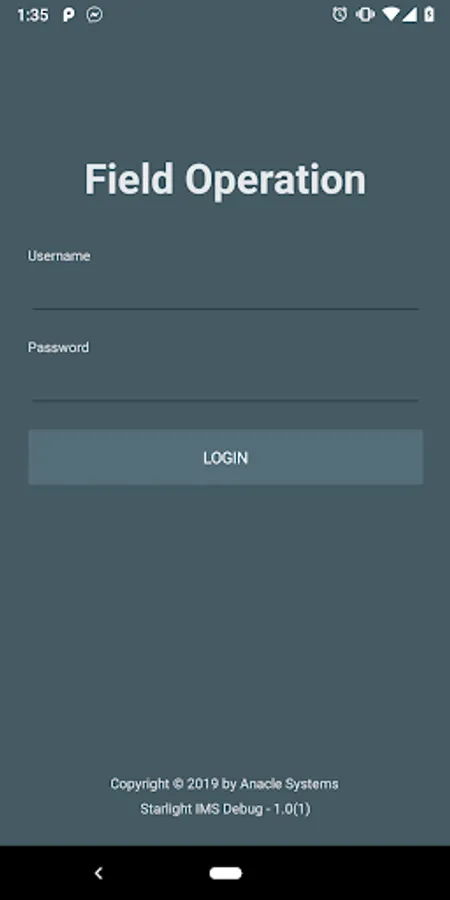Tap the Field Operation title
Image resolution: width=450 pixels, height=900 pixels.
pos(225,180)
